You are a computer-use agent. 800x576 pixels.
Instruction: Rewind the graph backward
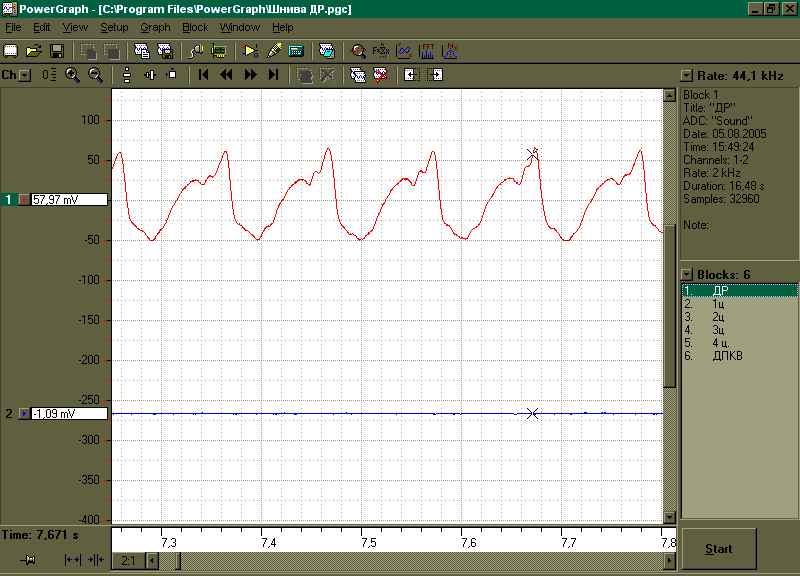[226, 75]
